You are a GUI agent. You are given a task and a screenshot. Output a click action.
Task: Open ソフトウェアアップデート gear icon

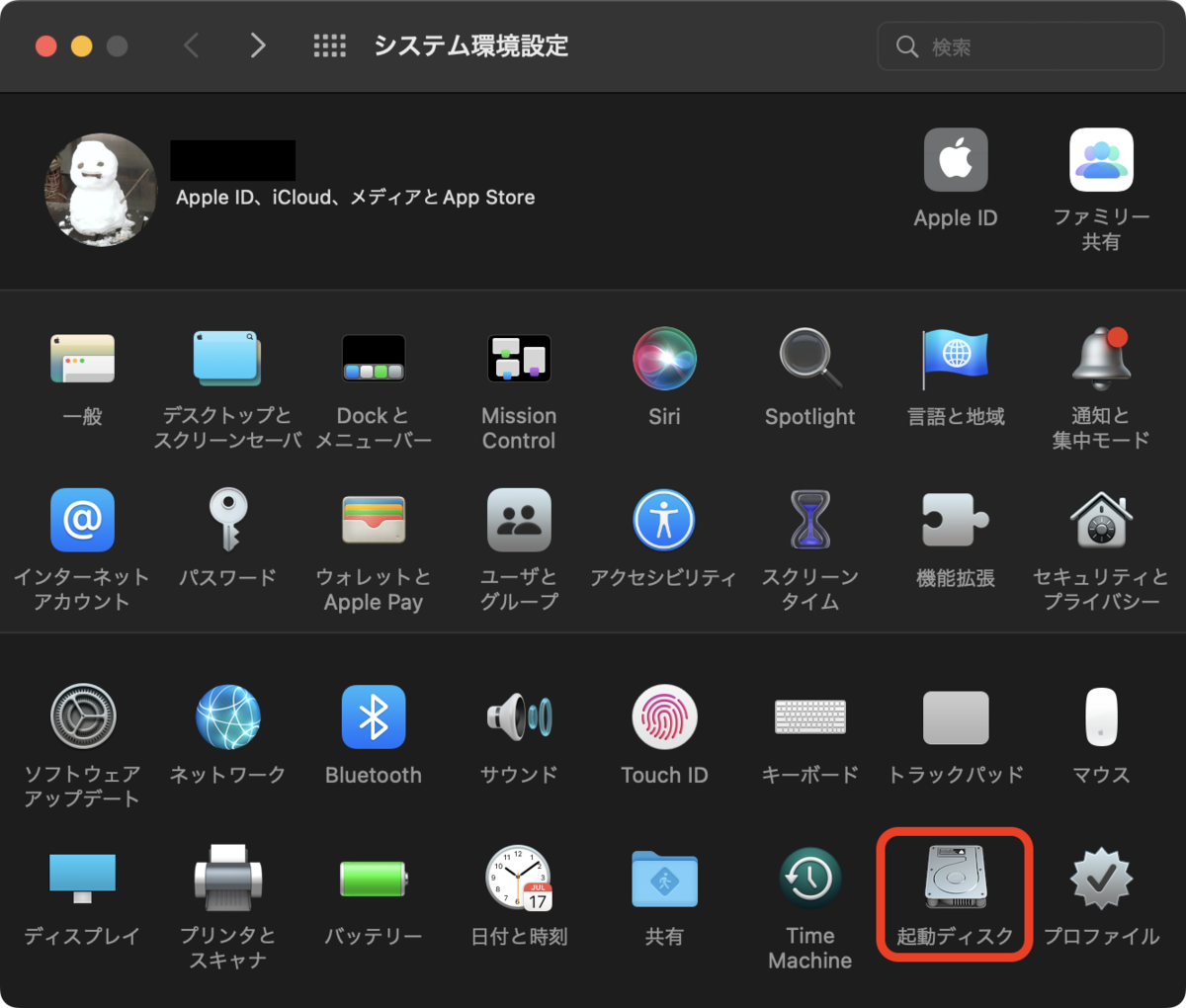click(x=82, y=716)
